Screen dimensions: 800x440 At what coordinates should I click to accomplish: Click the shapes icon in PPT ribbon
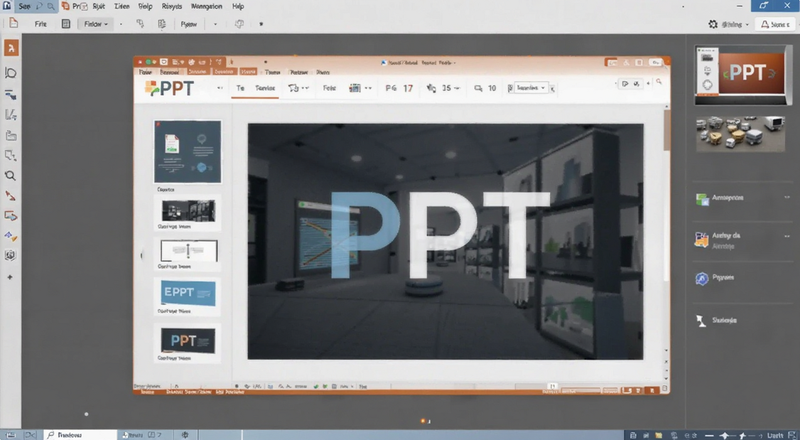pos(293,88)
